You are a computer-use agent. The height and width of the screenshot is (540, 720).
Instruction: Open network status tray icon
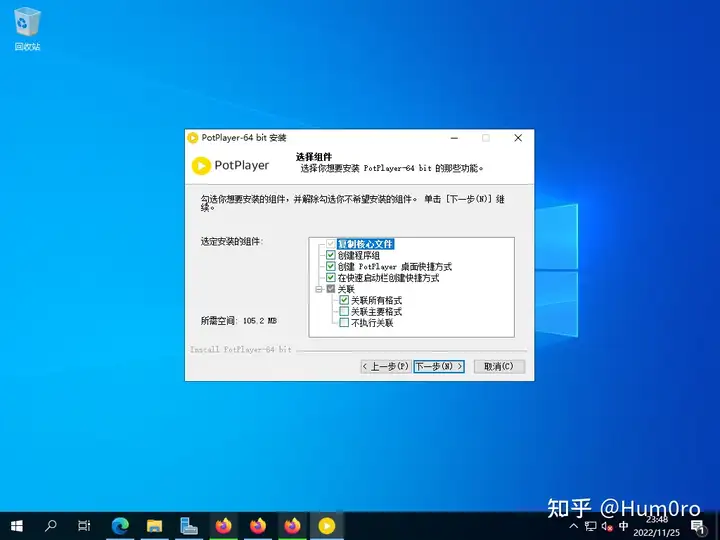coord(591,526)
